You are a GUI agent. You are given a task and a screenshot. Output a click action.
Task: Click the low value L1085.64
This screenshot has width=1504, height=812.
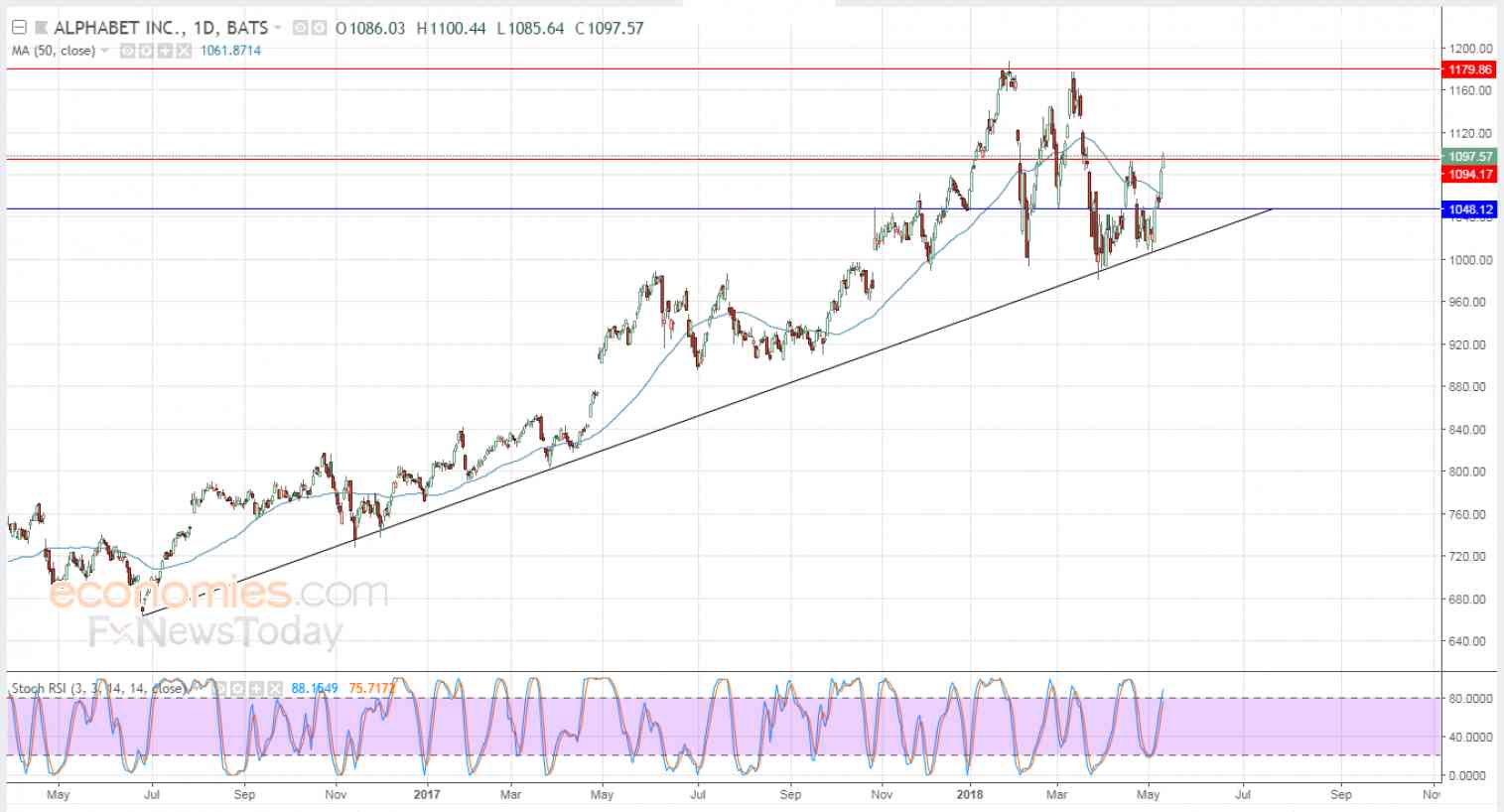(x=530, y=28)
